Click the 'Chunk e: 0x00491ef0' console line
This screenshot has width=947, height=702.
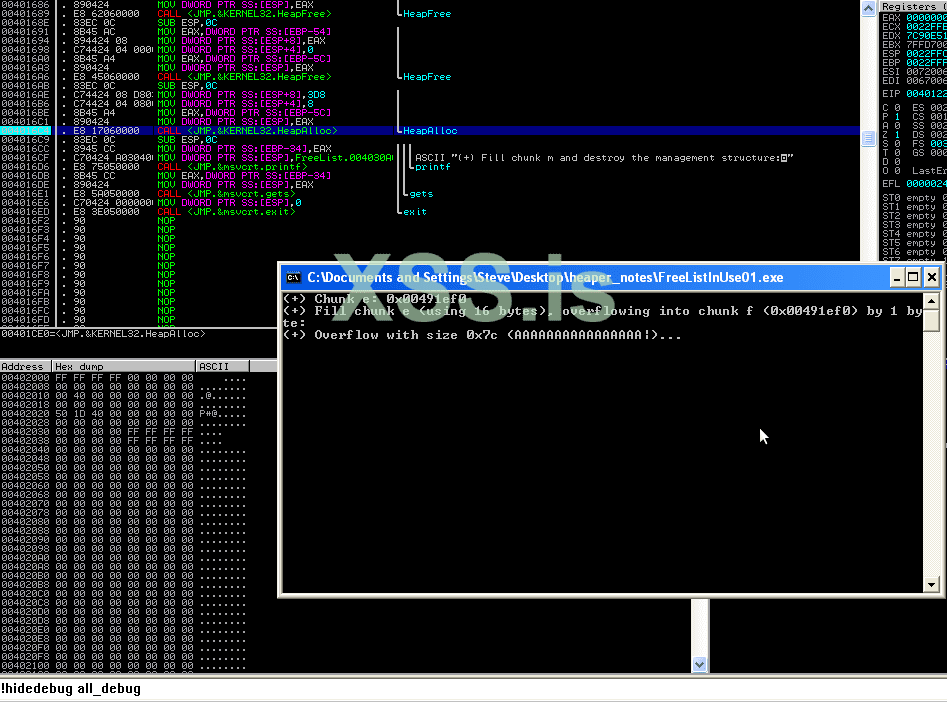[374, 299]
